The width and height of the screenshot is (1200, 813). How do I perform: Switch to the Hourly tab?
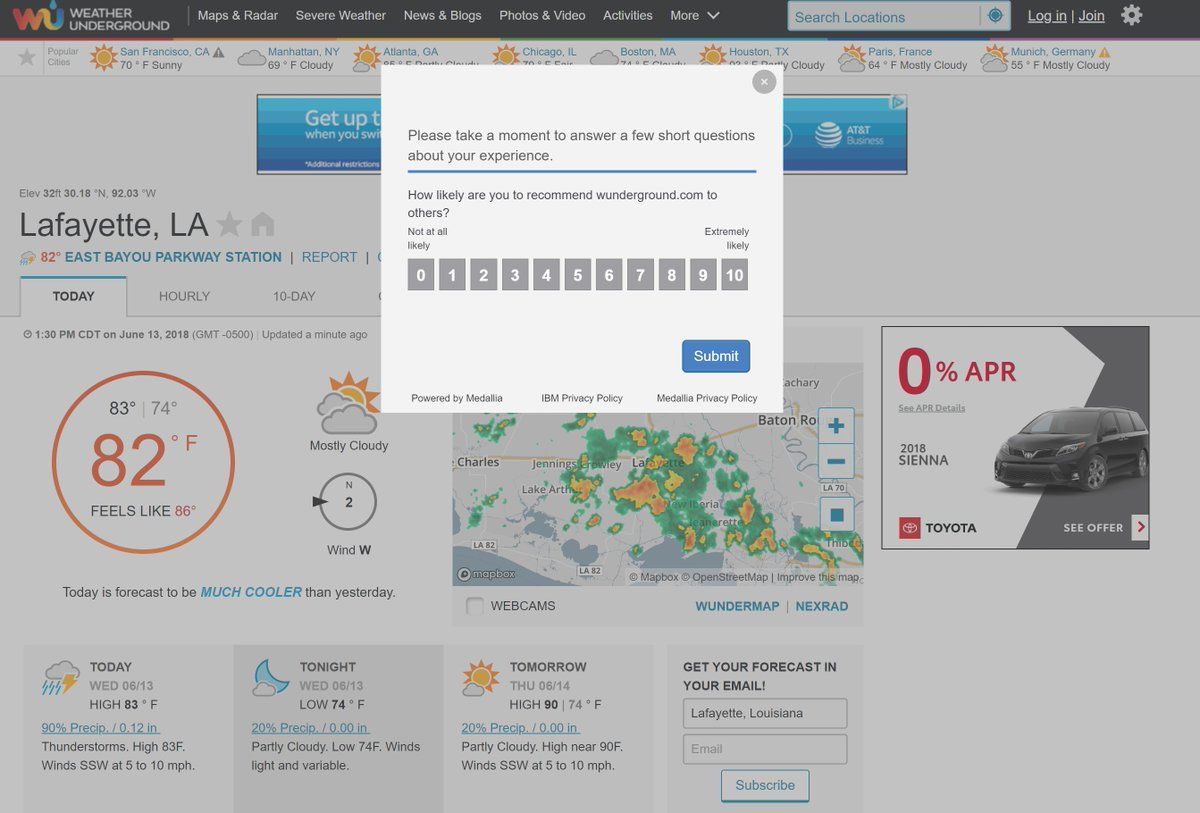(184, 296)
